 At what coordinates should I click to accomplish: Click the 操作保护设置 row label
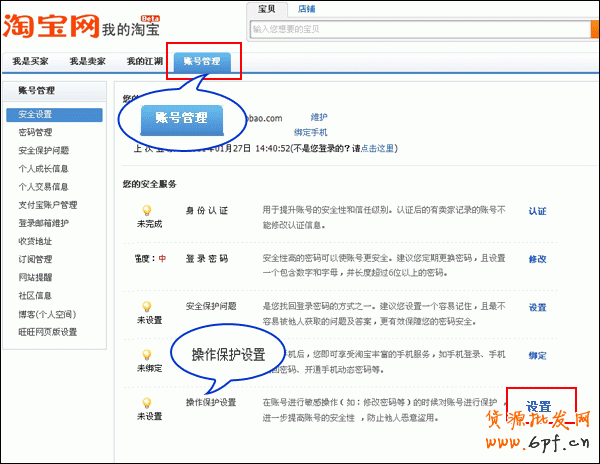pyautogui.click(x=211, y=402)
